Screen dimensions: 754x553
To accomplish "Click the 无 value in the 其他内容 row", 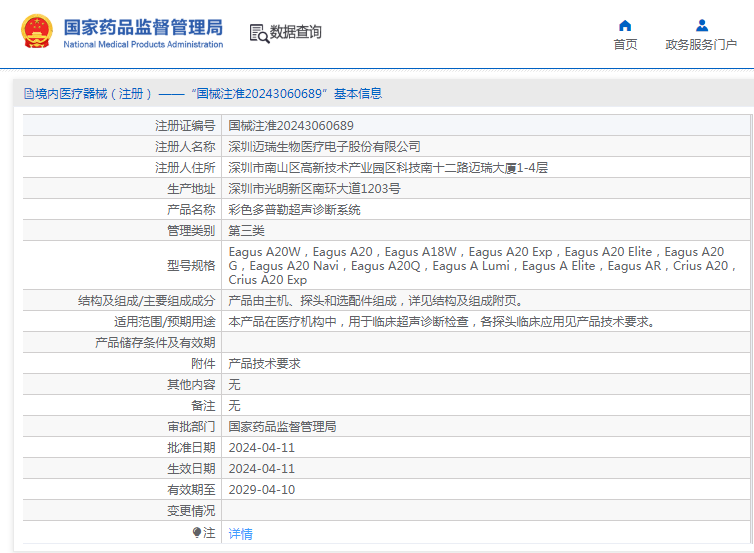I will click(x=234, y=385).
